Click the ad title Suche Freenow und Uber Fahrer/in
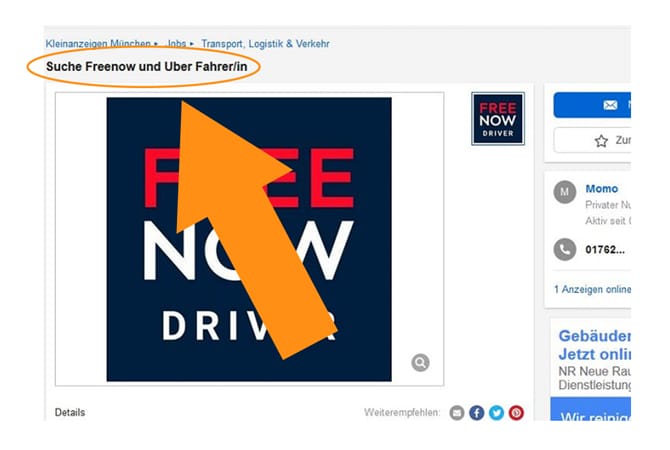 [147, 67]
